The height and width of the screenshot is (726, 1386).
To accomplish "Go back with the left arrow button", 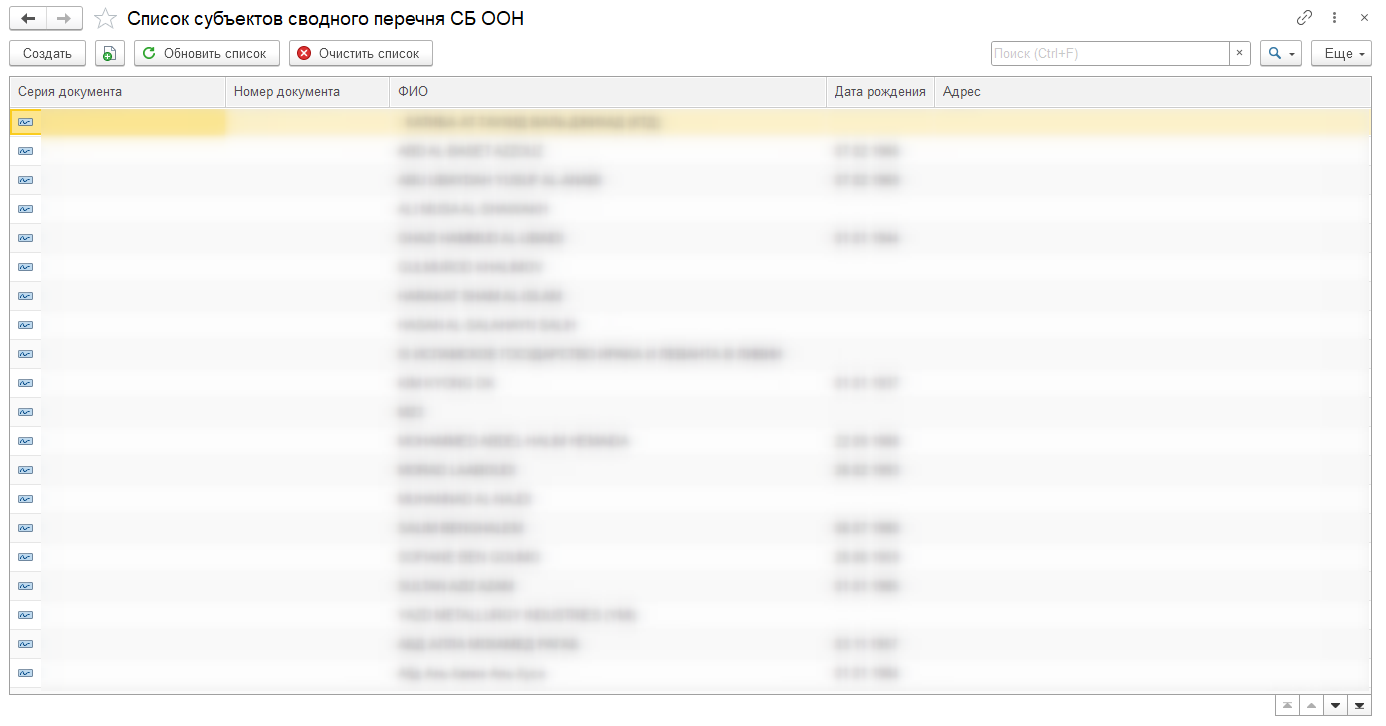I will [x=28, y=18].
